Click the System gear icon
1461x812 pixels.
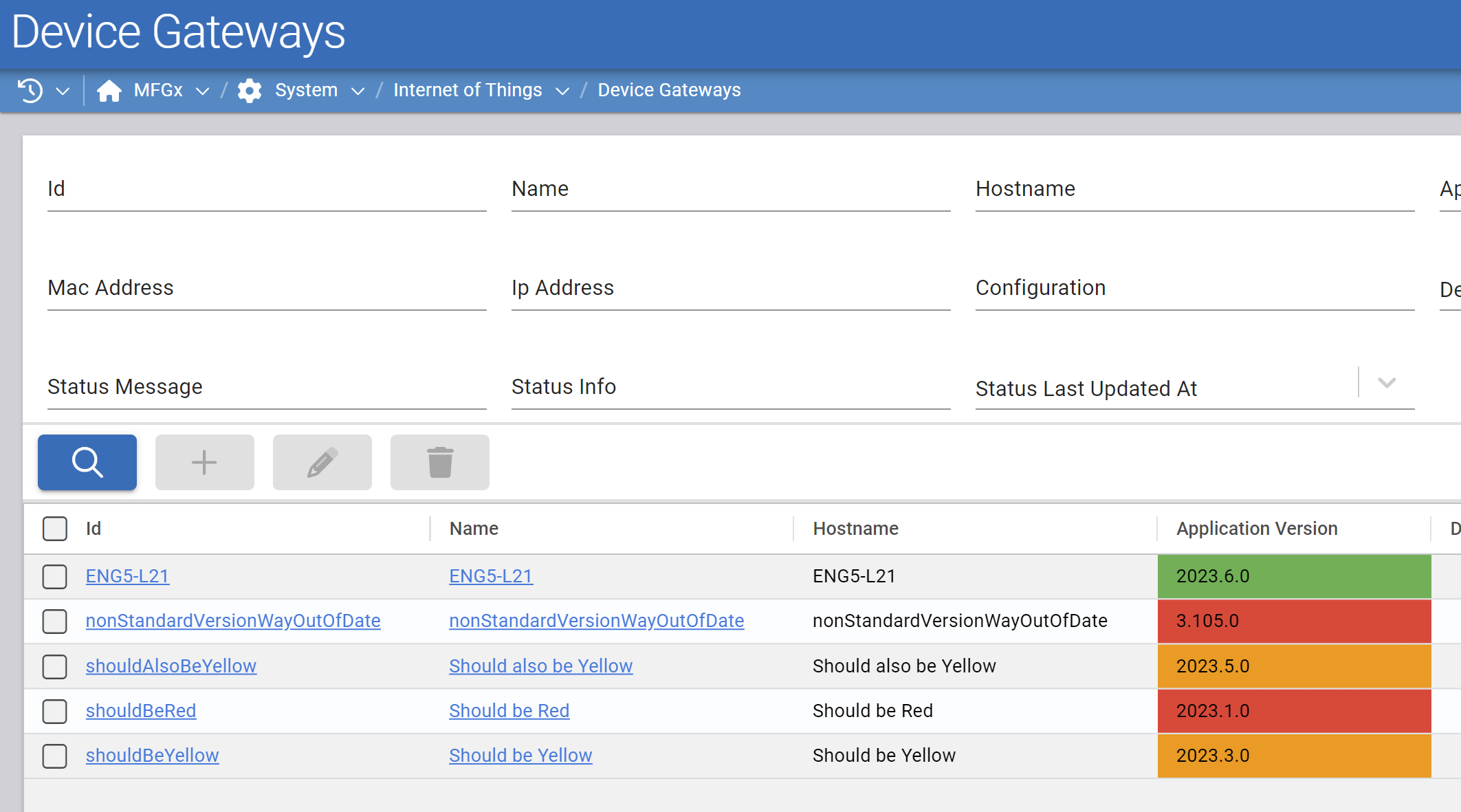(250, 90)
